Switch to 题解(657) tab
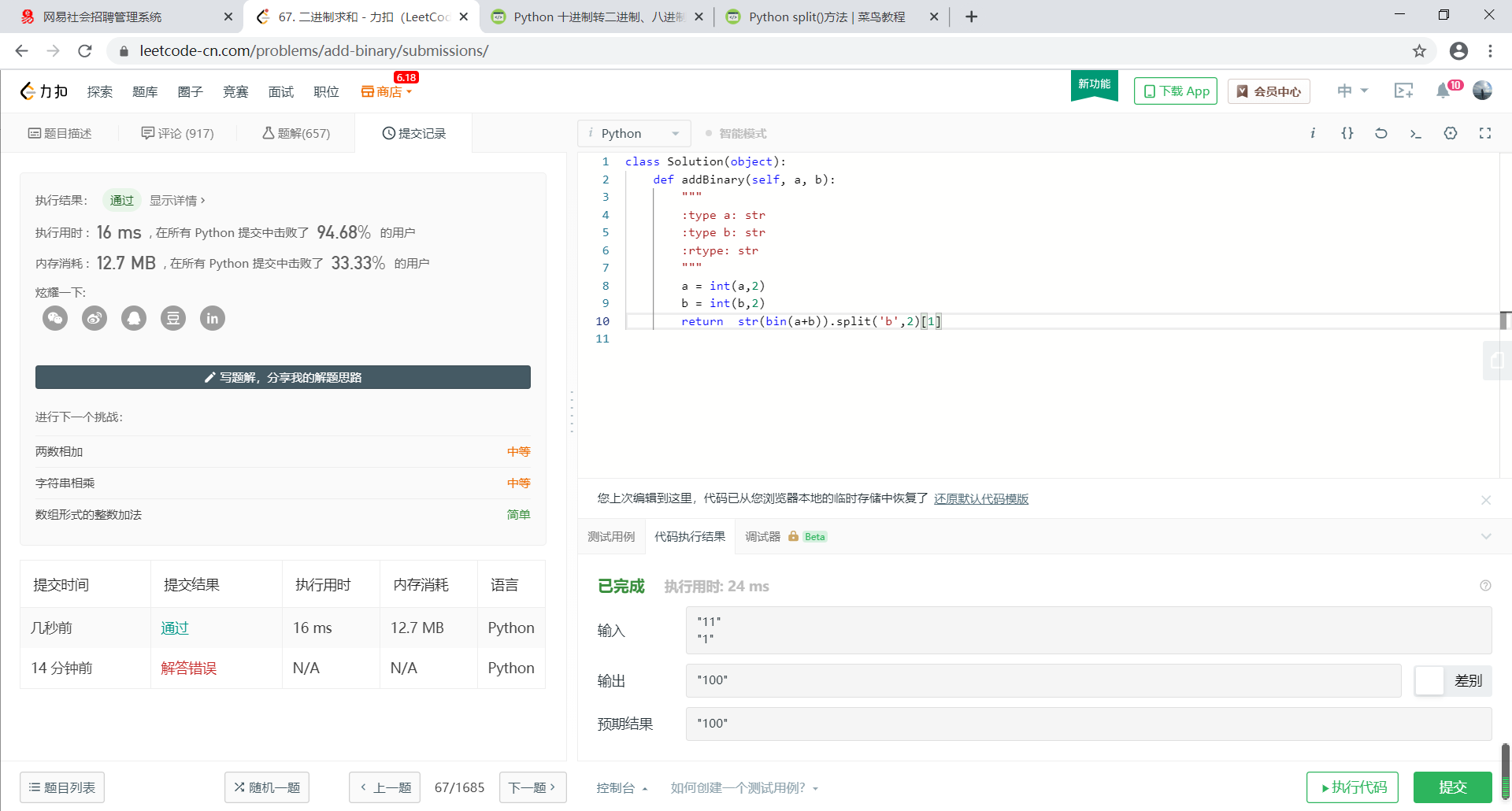The height and width of the screenshot is (811, 1512). (296, 133)
